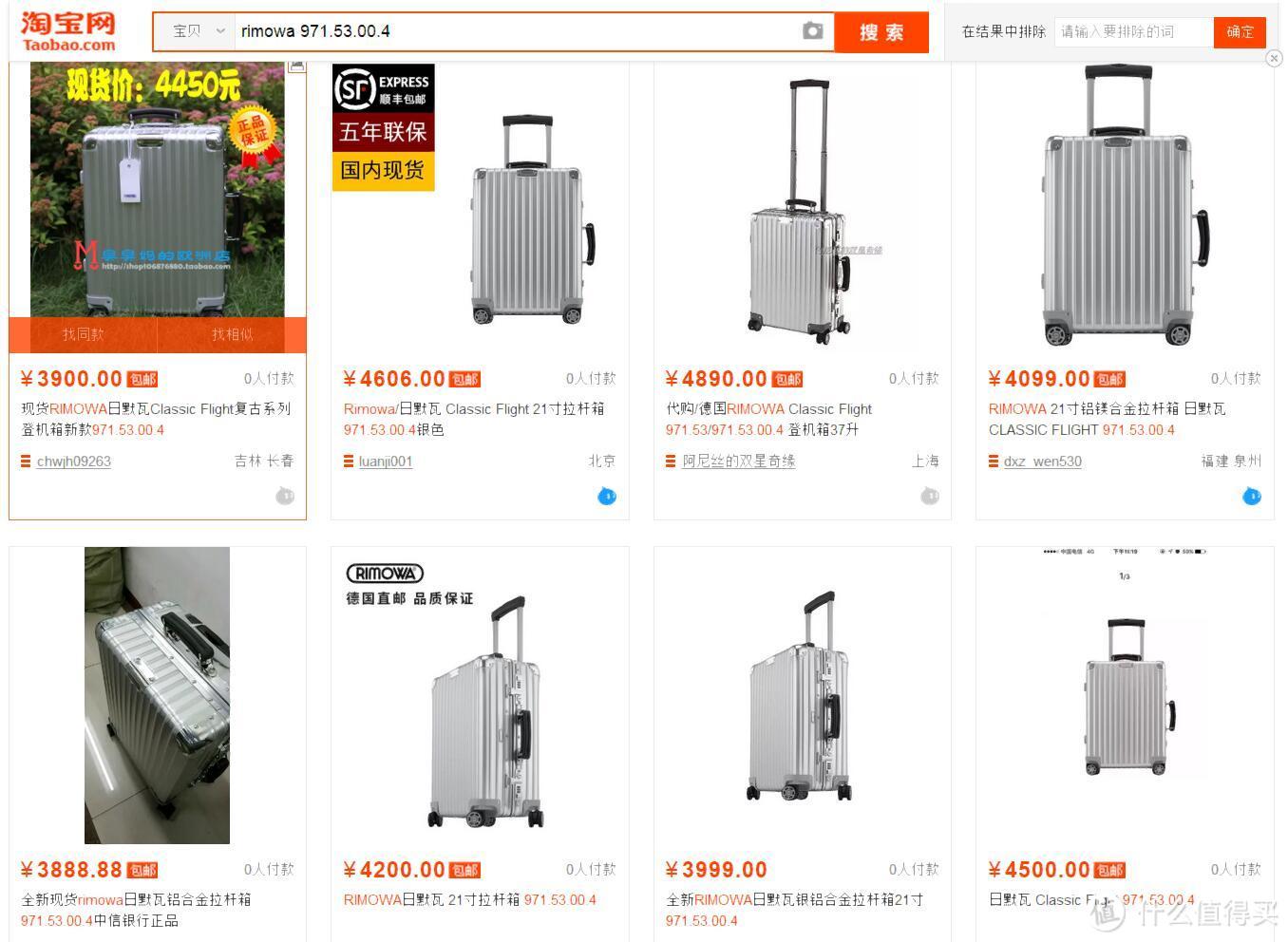Click the shop icon beside dxz_wen530

click(994, 462)
